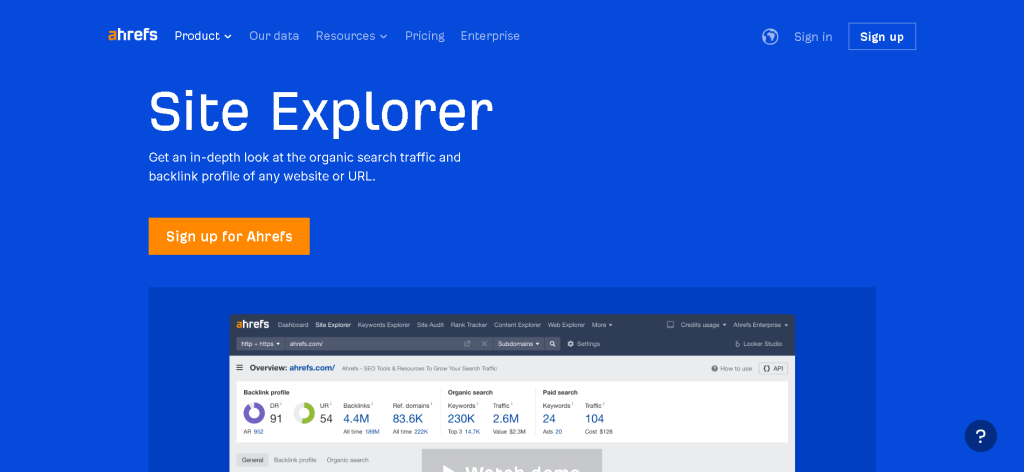This screenshot has height=472, width=1024.
Task: Select Keywords Explorer in demo preview
Action: pyautogui.click(x=384, y=324)
